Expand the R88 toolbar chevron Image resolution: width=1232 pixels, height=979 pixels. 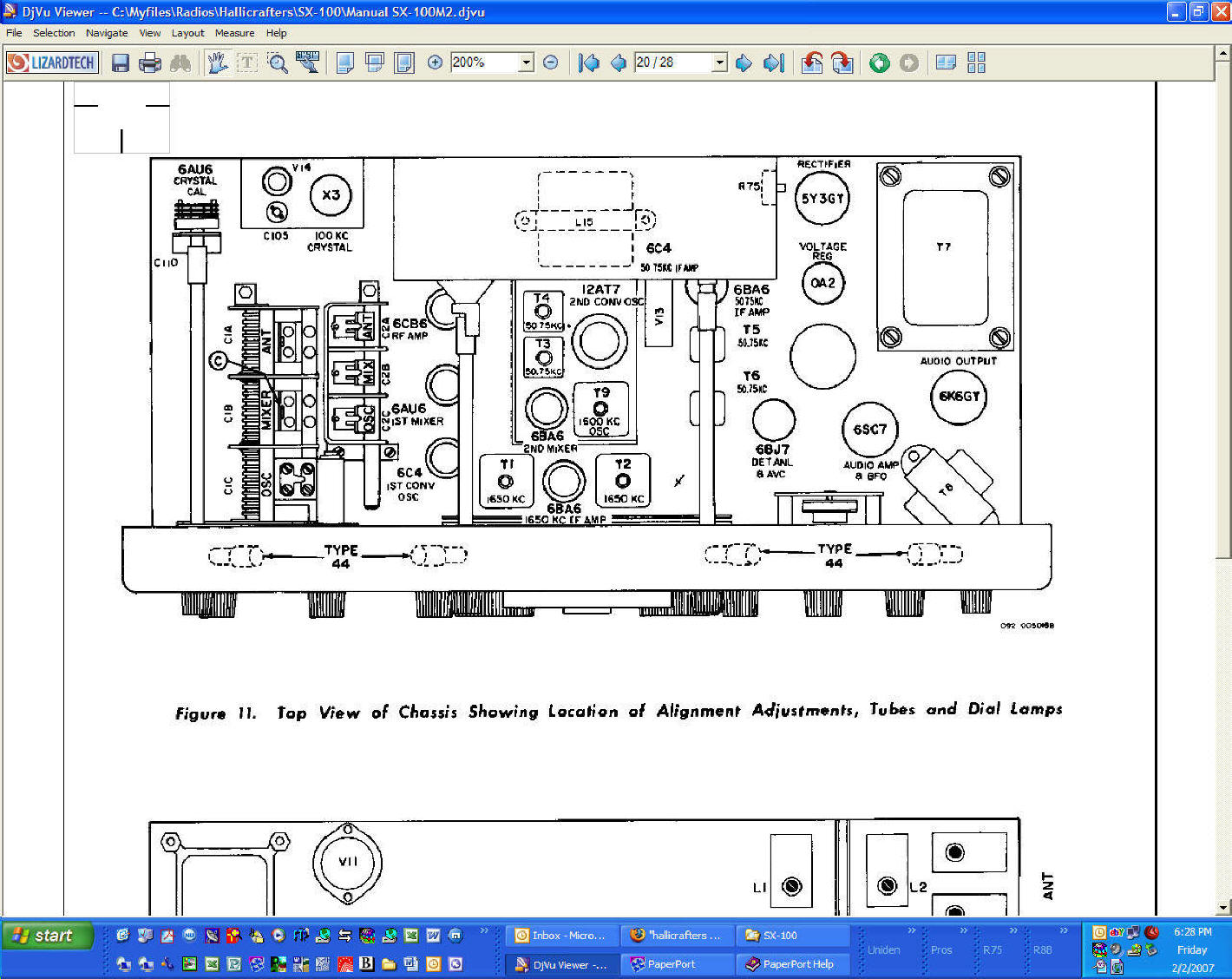click(1064, 930)
